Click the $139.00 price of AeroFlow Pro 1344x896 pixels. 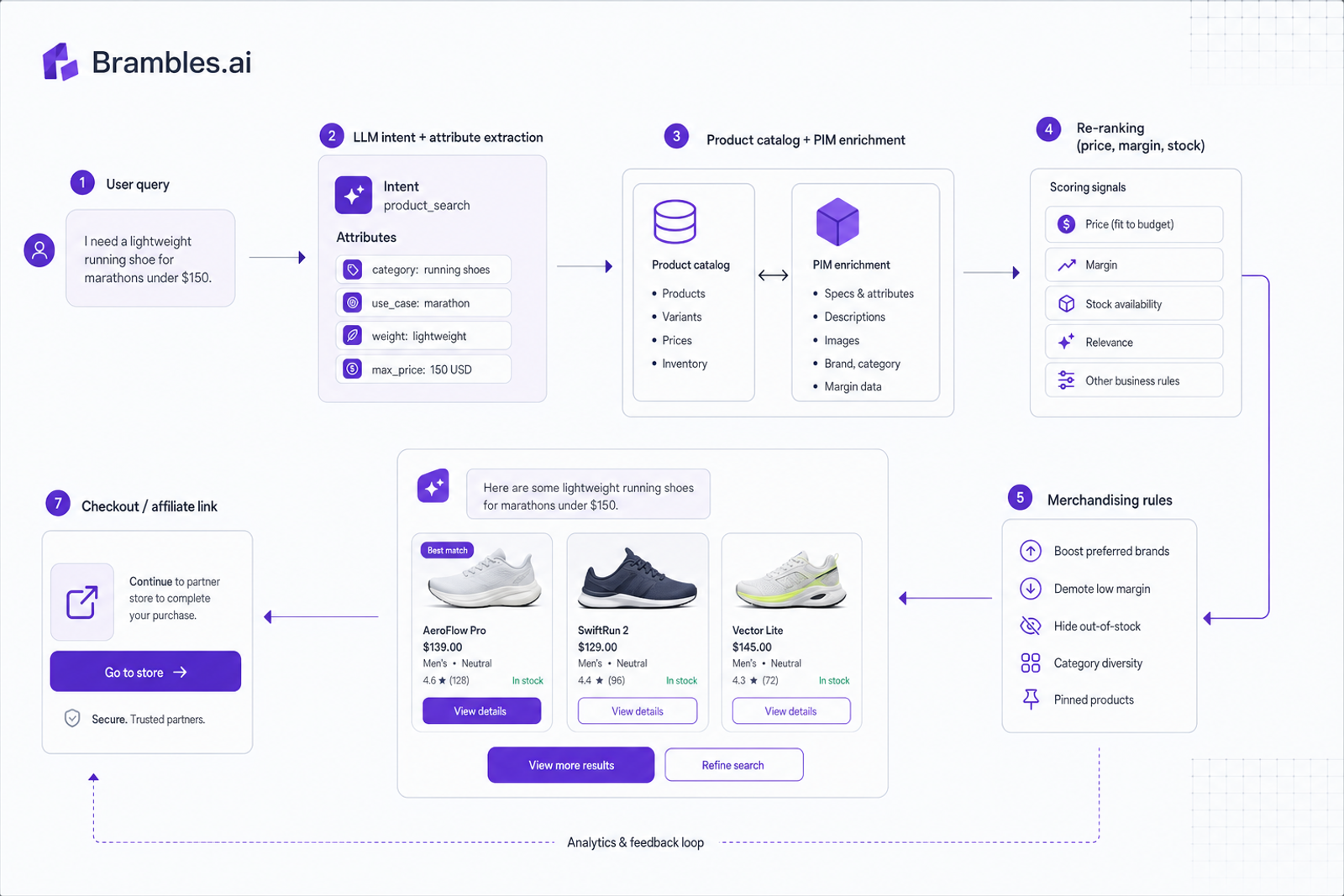[x=443, y=647]
